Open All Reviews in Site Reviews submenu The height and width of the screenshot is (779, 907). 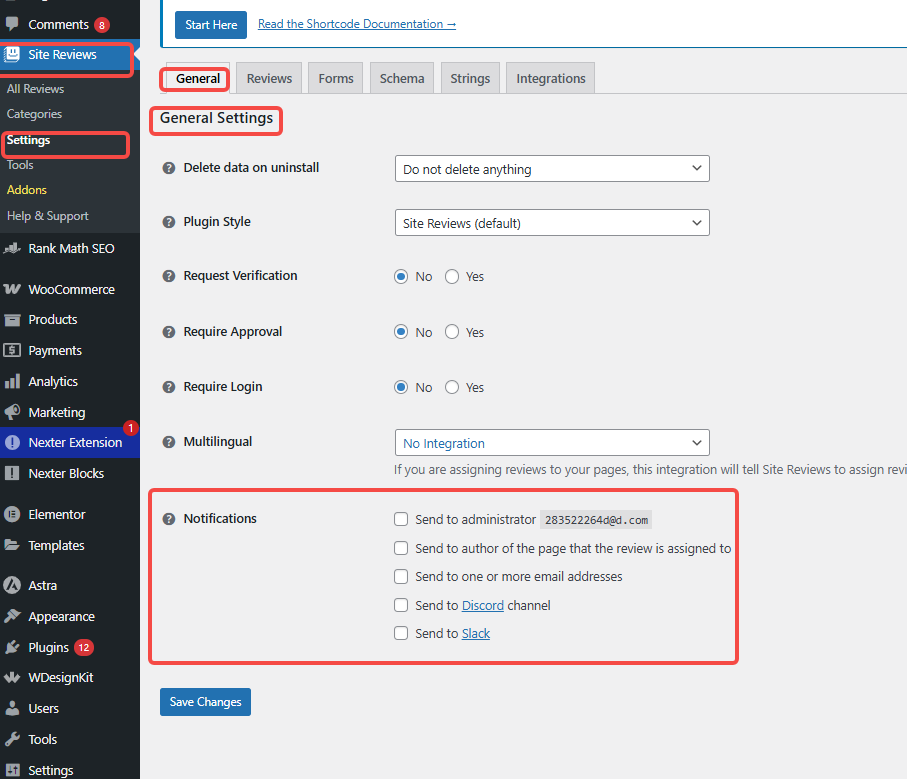36,89
